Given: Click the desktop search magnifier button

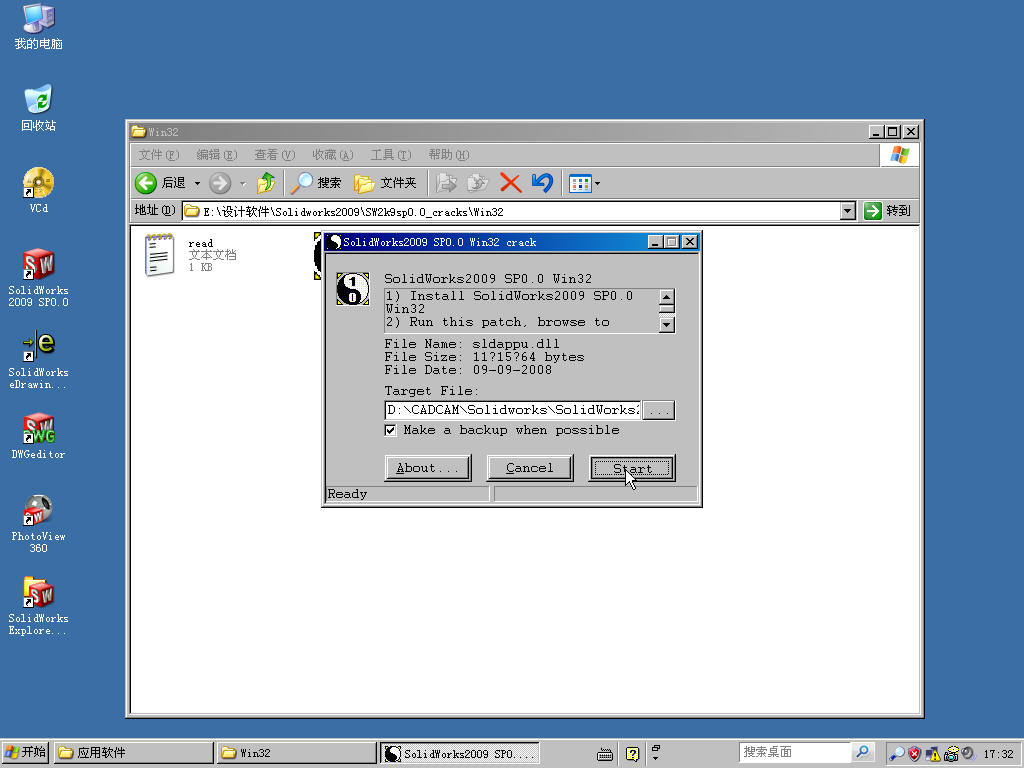Looking at the screenshot, I should (x=863, y=752).
